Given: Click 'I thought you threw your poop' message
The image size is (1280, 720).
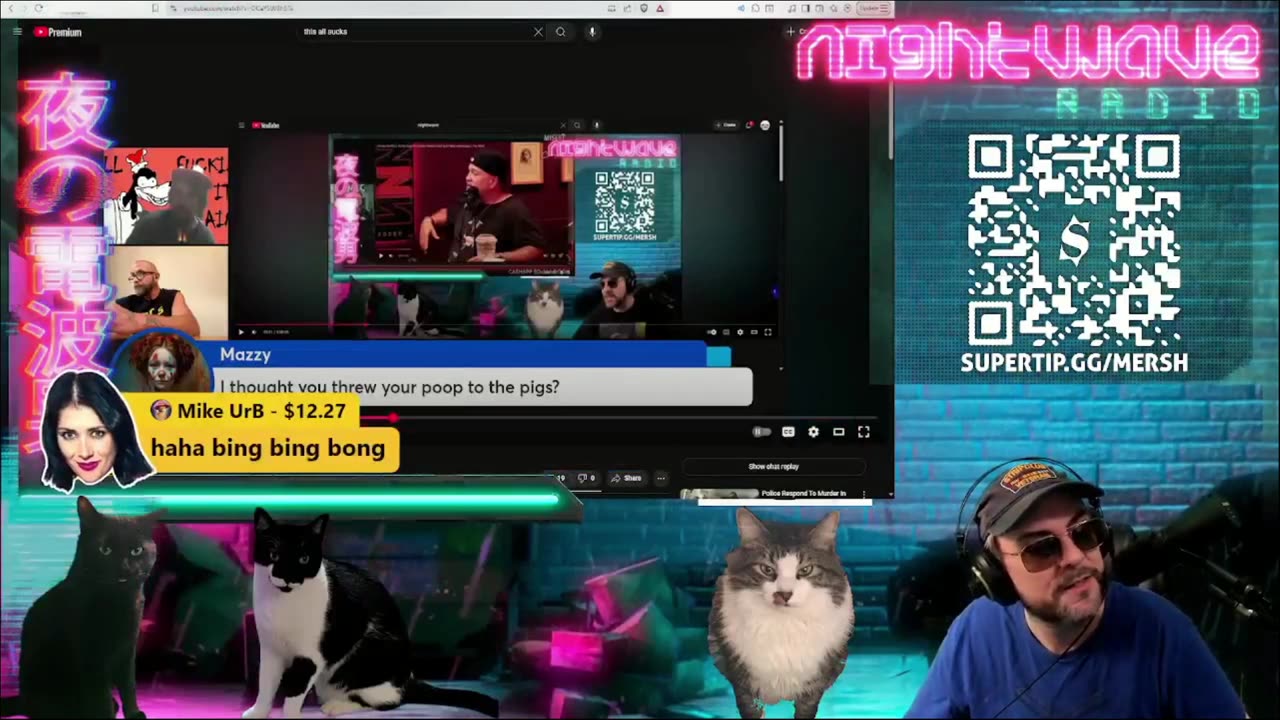Looking at the screenshot, I should [x=389, y=387].
